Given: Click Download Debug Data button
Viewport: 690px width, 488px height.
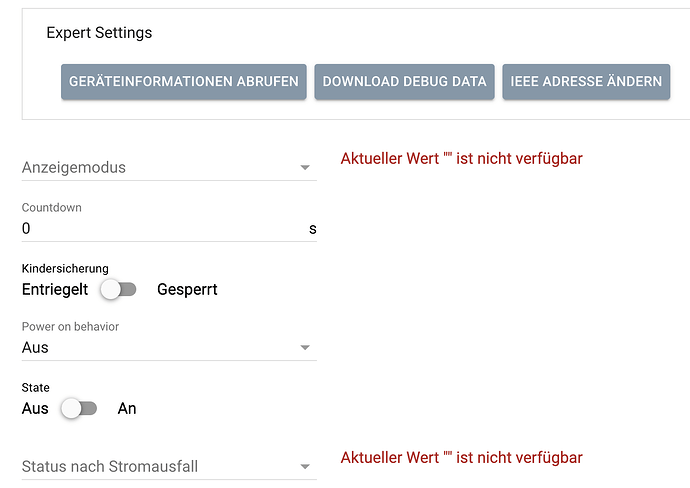Looking at the screenshot, I should pos(404,82).
